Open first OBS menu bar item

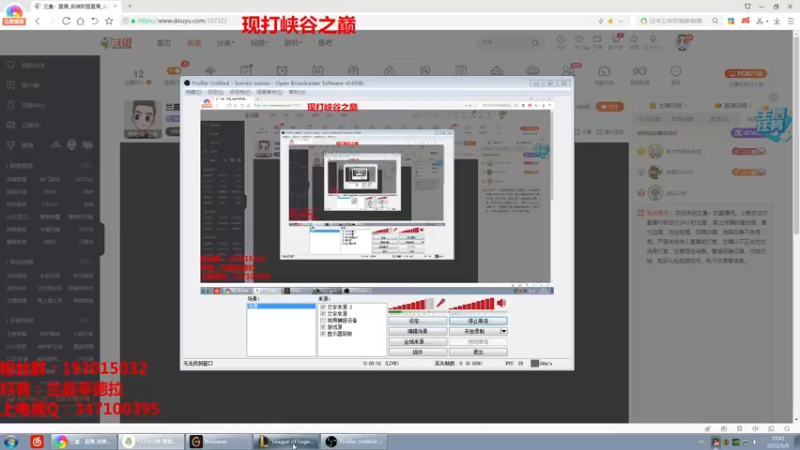point(193,92)
